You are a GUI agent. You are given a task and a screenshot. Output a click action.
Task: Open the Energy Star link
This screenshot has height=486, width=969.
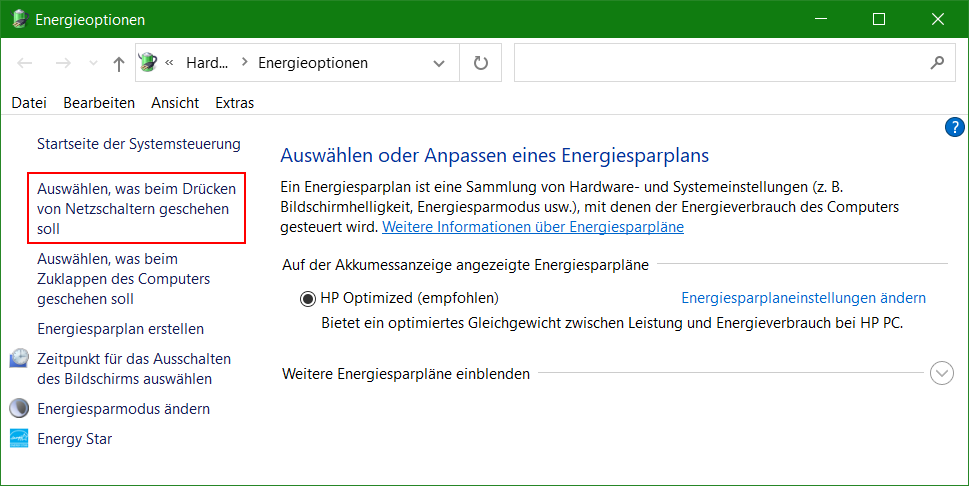pos(75,439)
